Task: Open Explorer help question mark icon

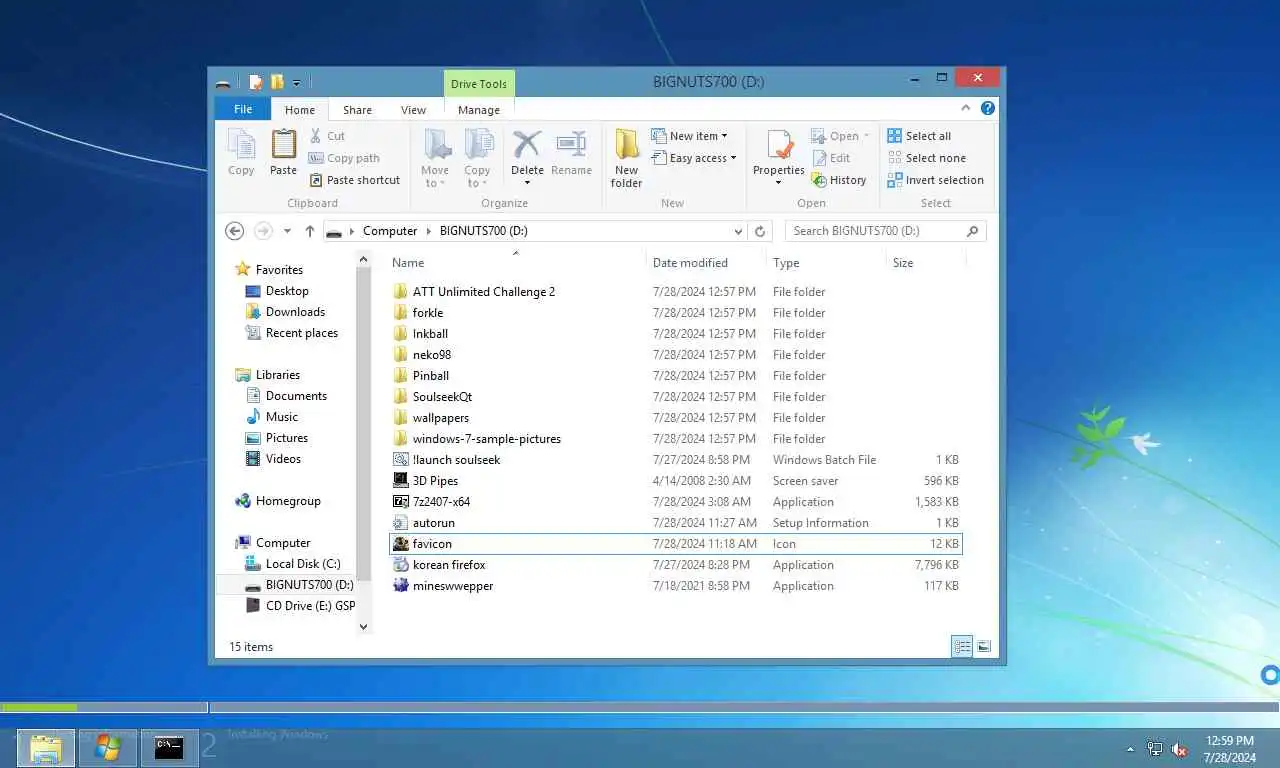Action: 987,108
